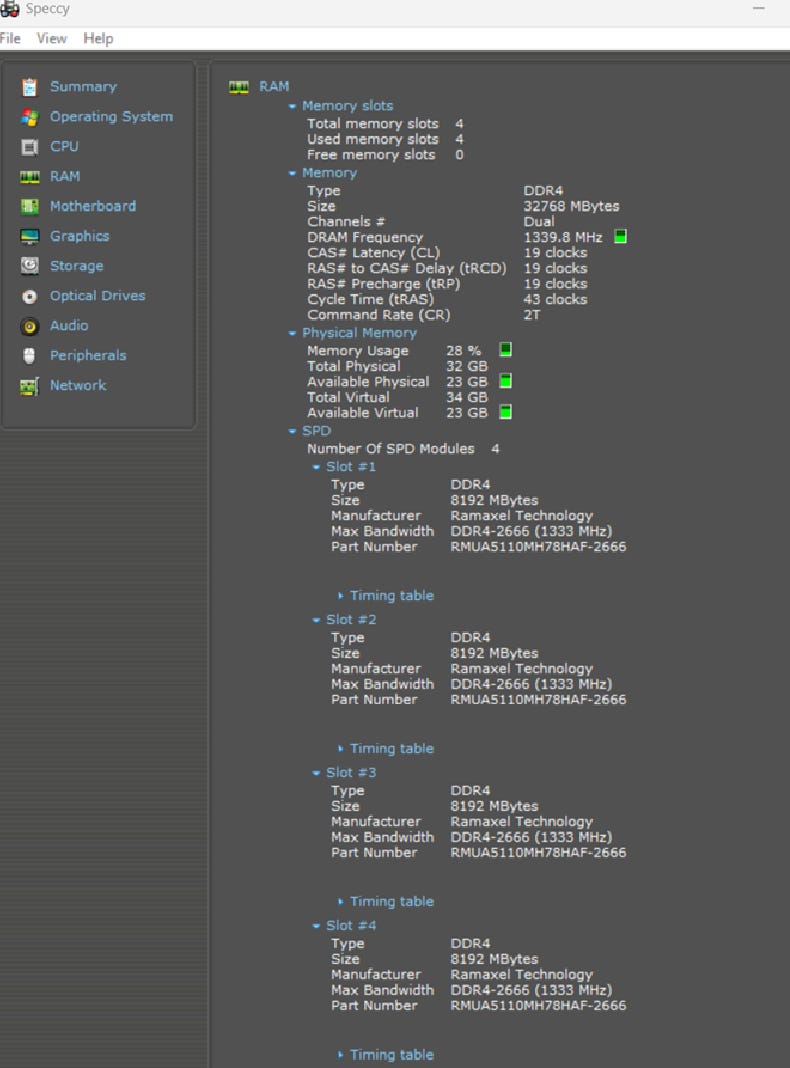Open the Help menu

click(x=98, y=38)
